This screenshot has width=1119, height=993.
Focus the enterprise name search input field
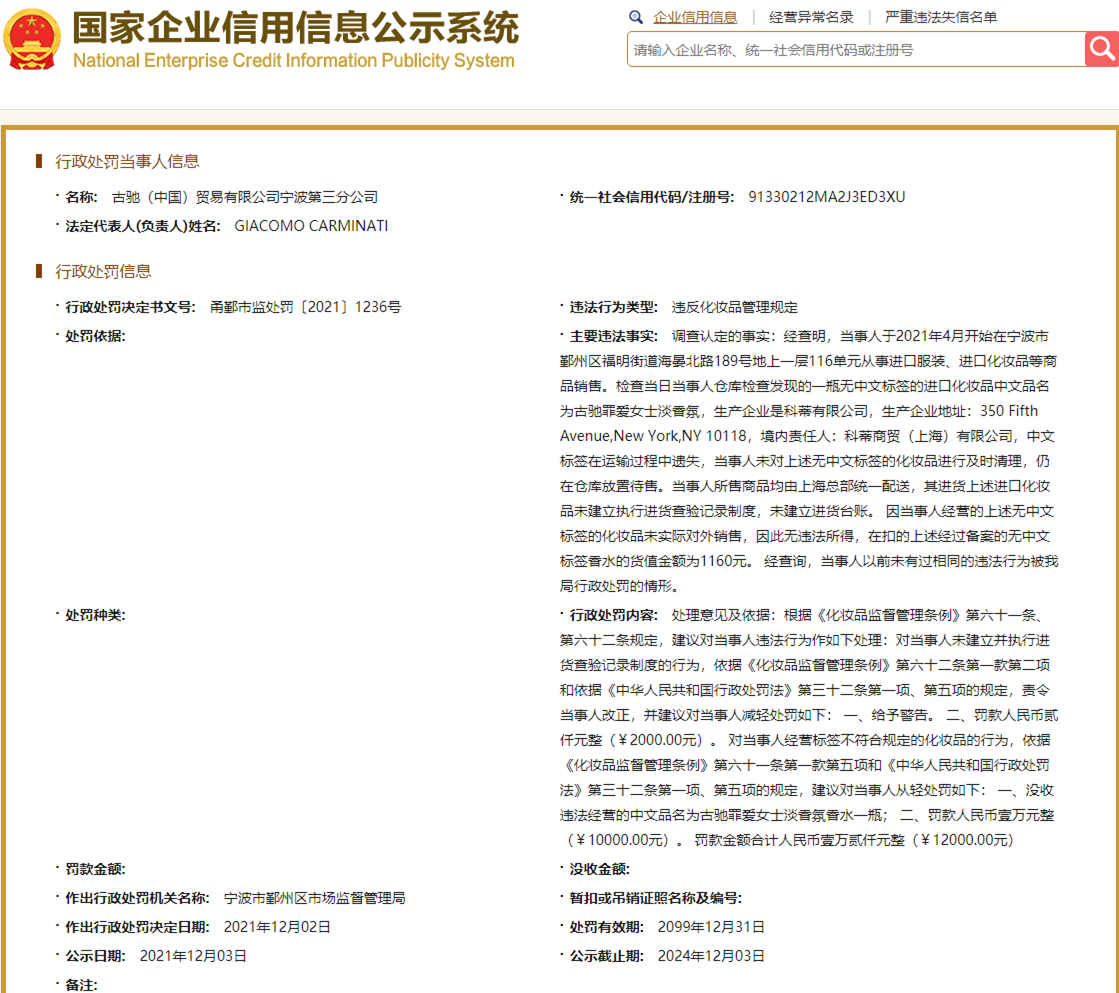click(856, 50)
